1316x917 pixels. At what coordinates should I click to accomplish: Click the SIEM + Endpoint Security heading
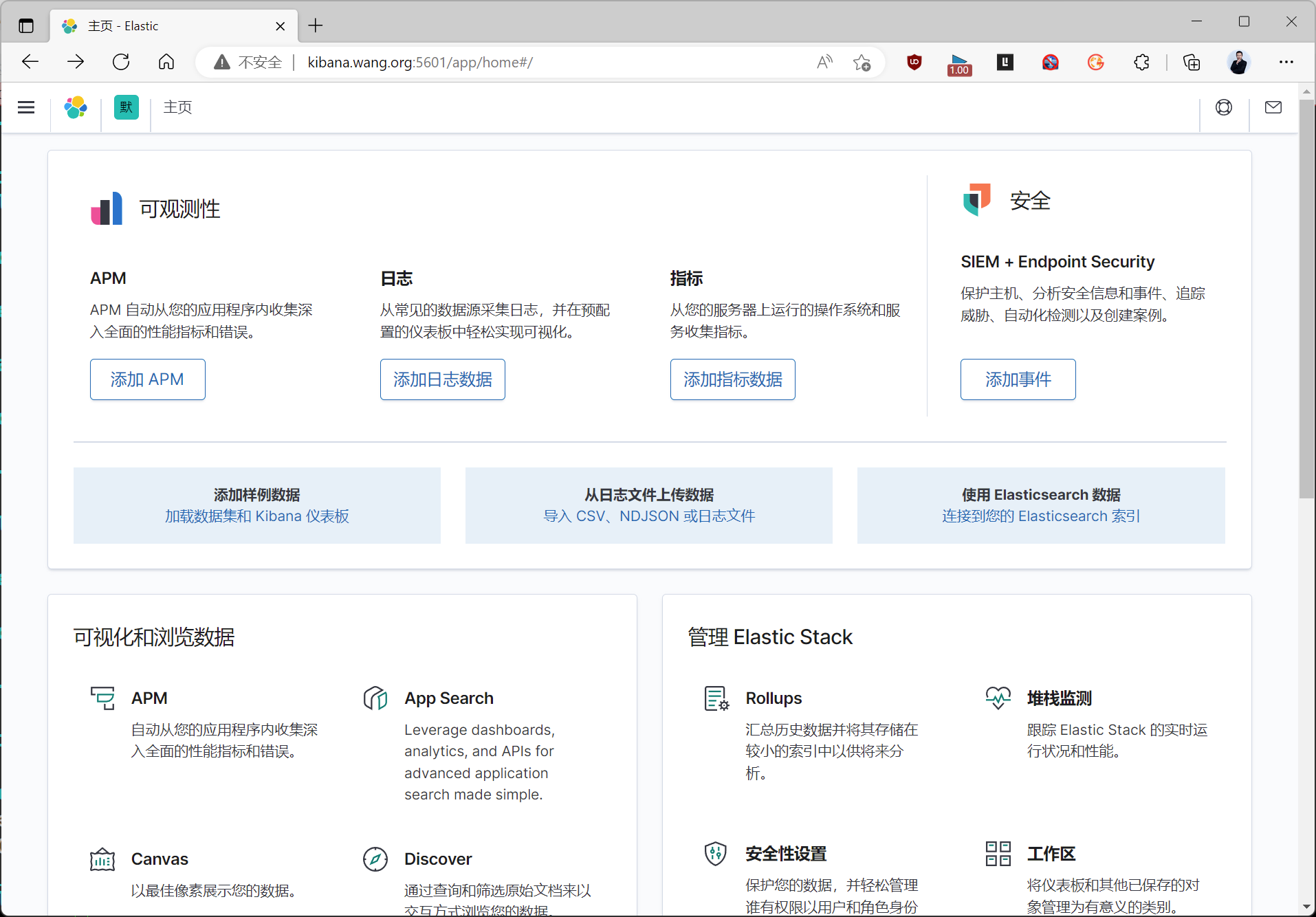1057,262
